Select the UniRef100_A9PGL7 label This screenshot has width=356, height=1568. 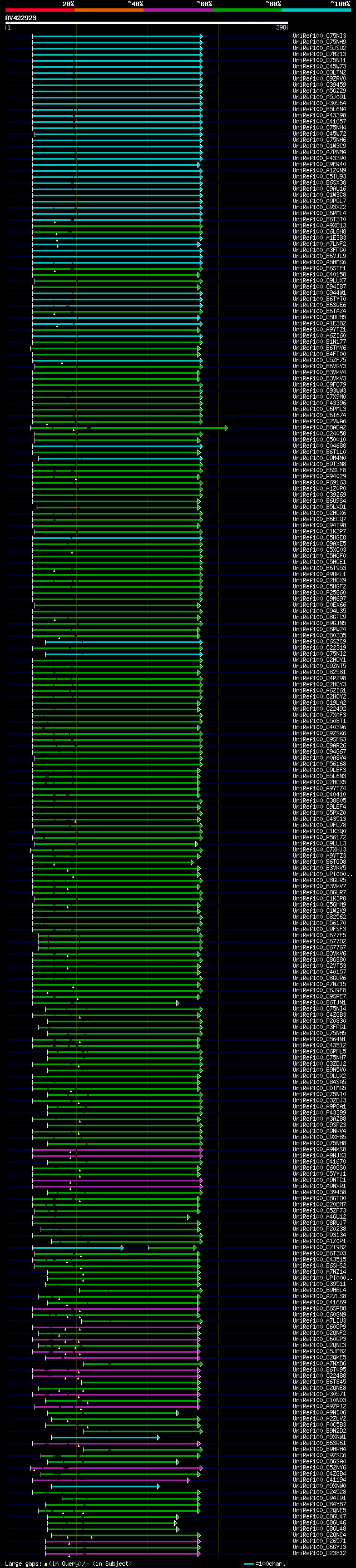point(319,201)
